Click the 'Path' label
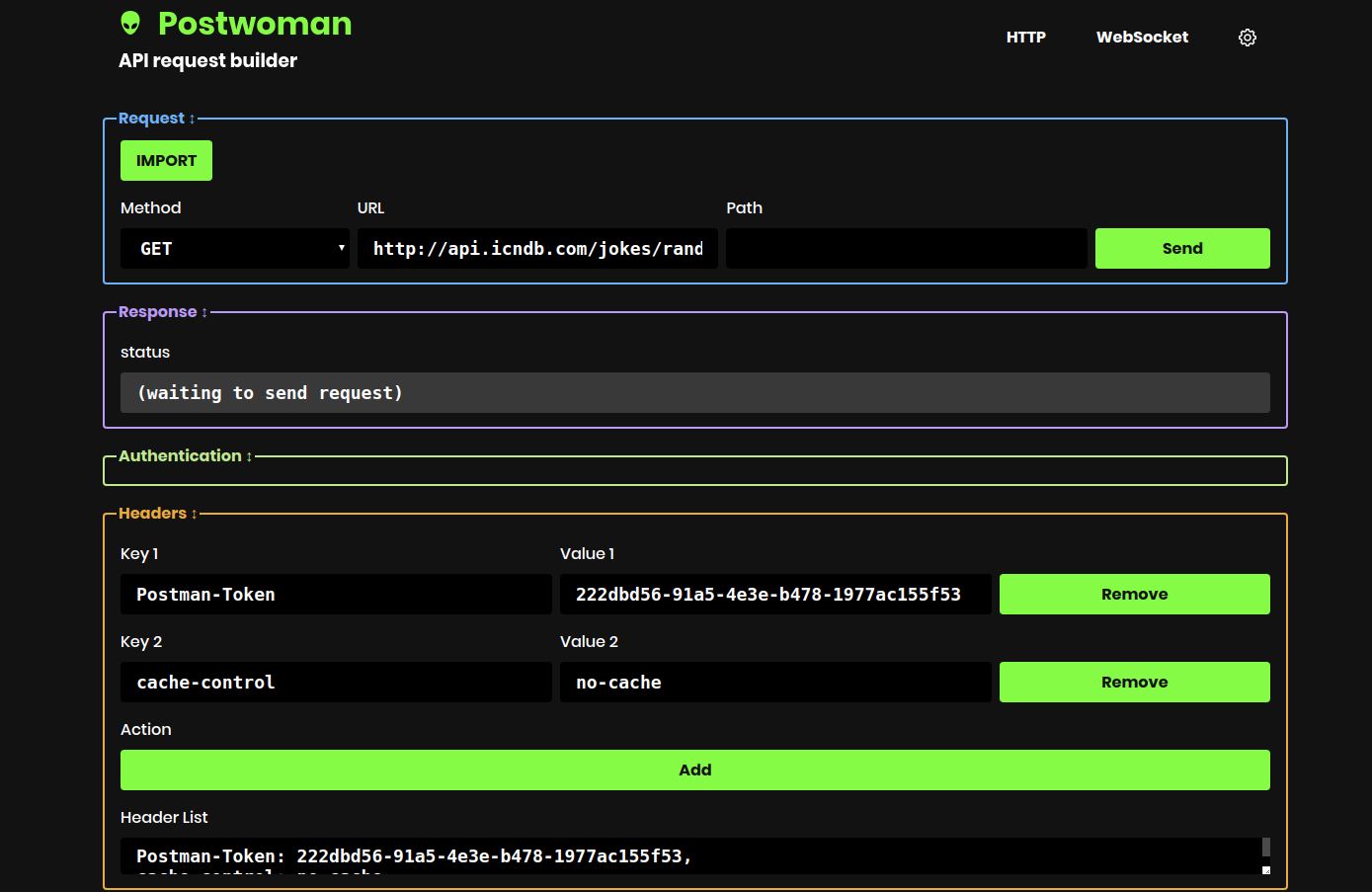The image size is (1372, 892). (744, 208)
